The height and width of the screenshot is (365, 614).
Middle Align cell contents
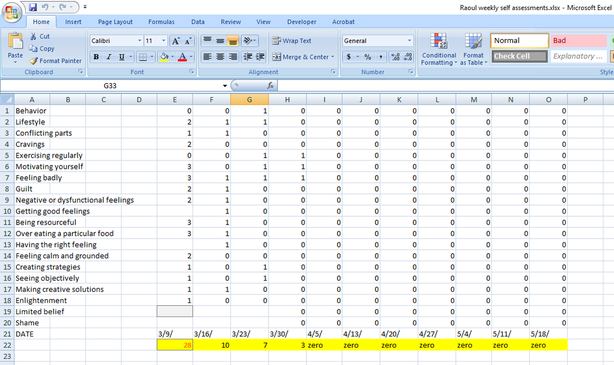point(220,40)
